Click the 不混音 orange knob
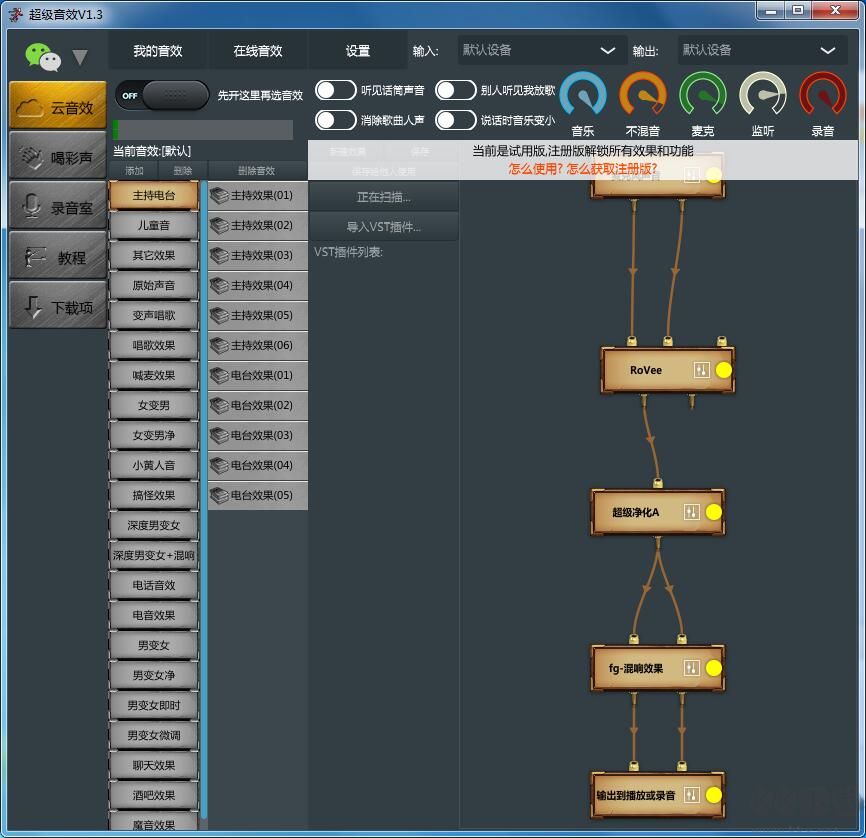Image resolution: width=866 pixels, height=838 pixels. point(643,96)
